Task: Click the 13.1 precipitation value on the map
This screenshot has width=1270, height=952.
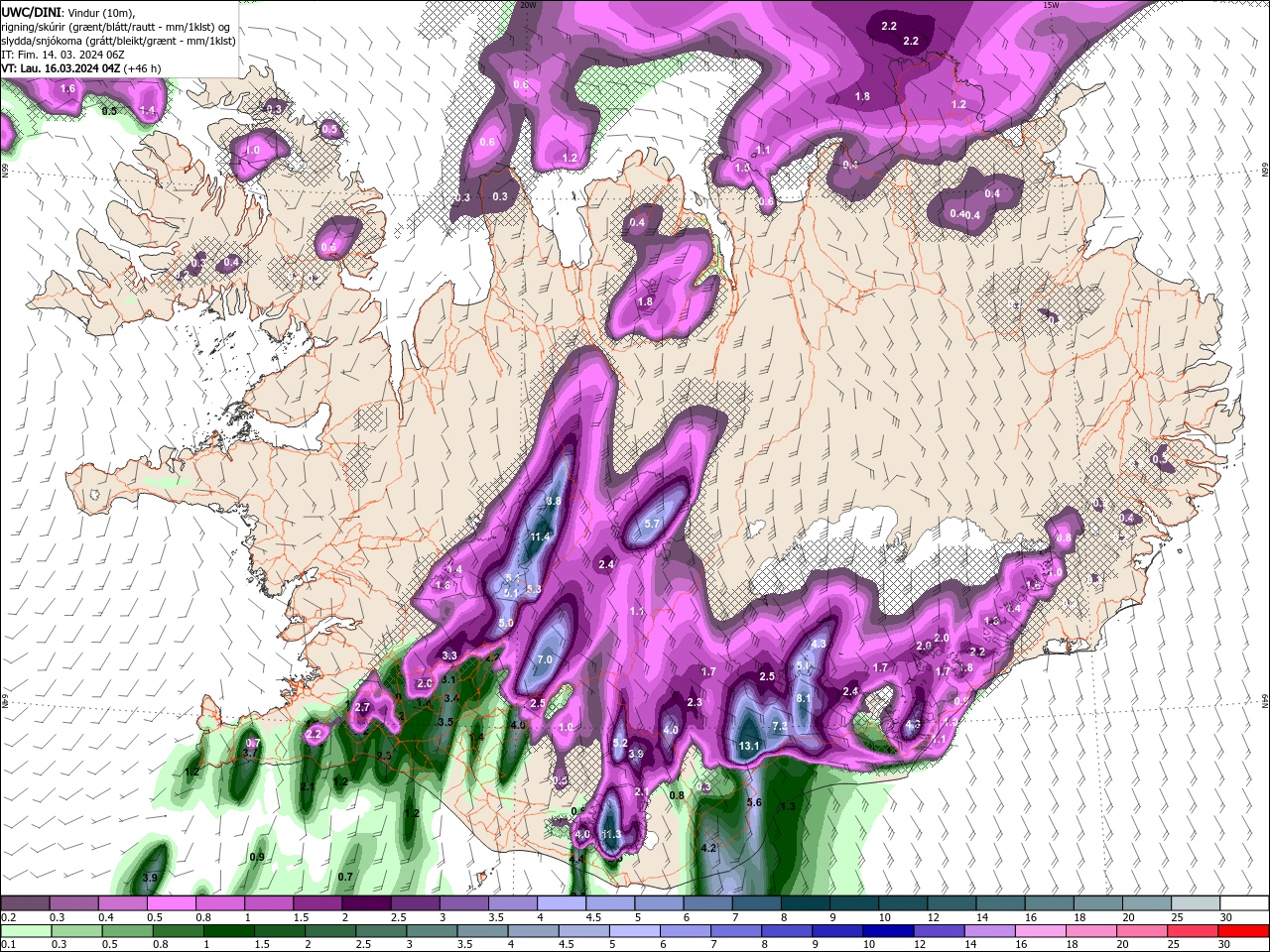Action: point(749,746)
